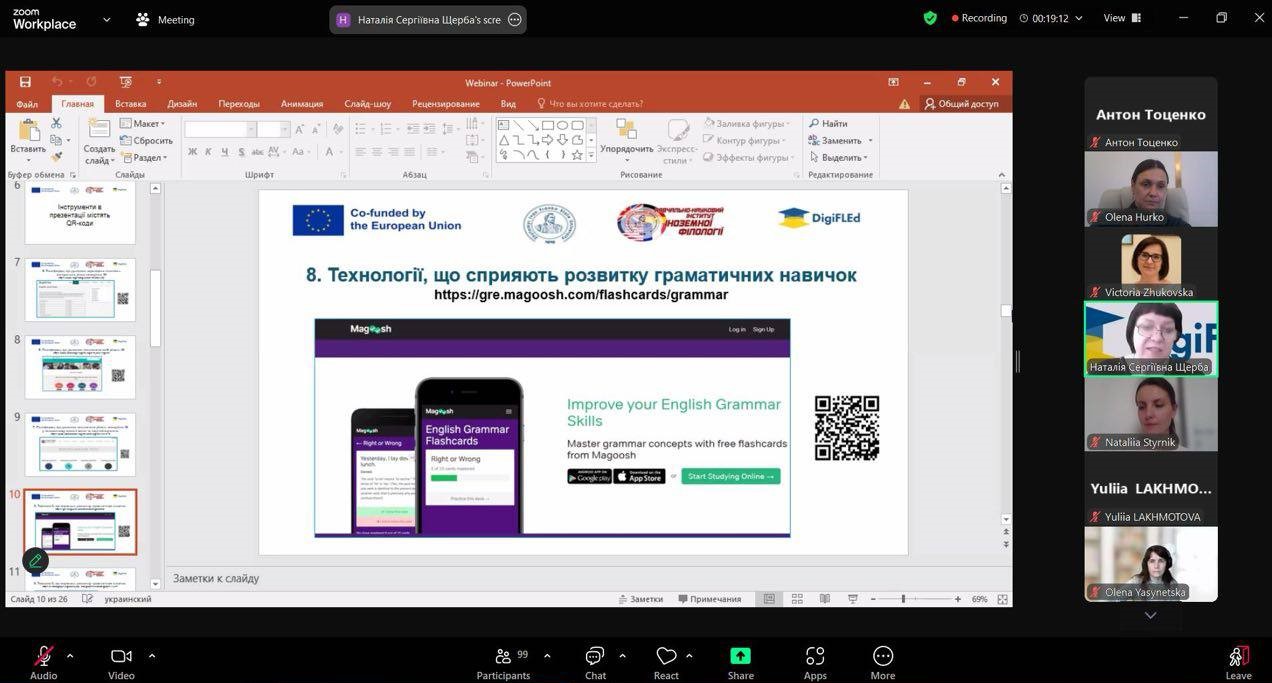Click the Упорядочить arrange icon

(627, 130)
